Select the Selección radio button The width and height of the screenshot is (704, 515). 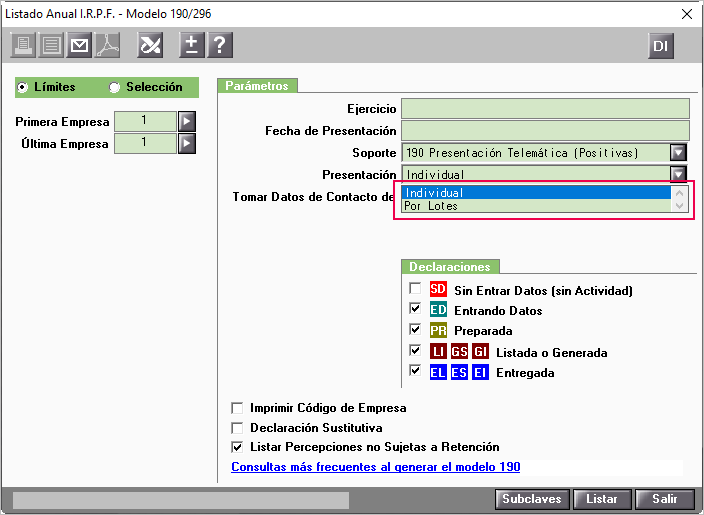[114, 87]
